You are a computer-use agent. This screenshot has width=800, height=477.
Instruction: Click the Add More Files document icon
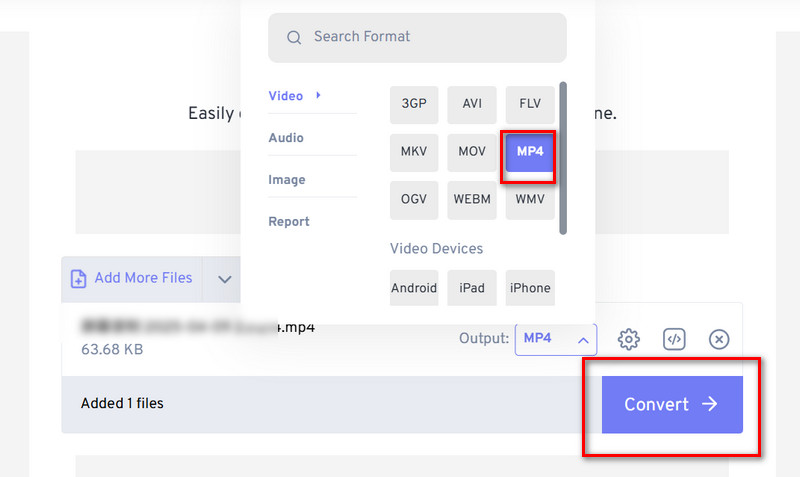[x=78, y=279]
